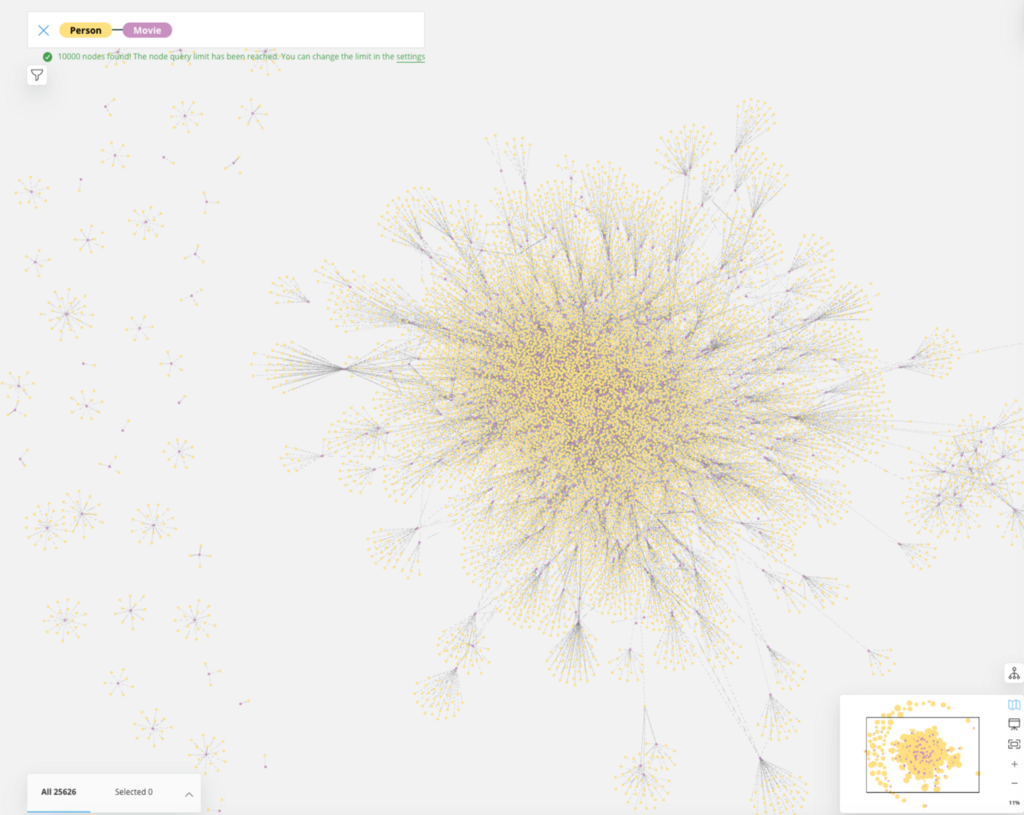Viewport: 1024px width, 815px height.
Task: Click the green success checkmark icon
Action: 47,57
